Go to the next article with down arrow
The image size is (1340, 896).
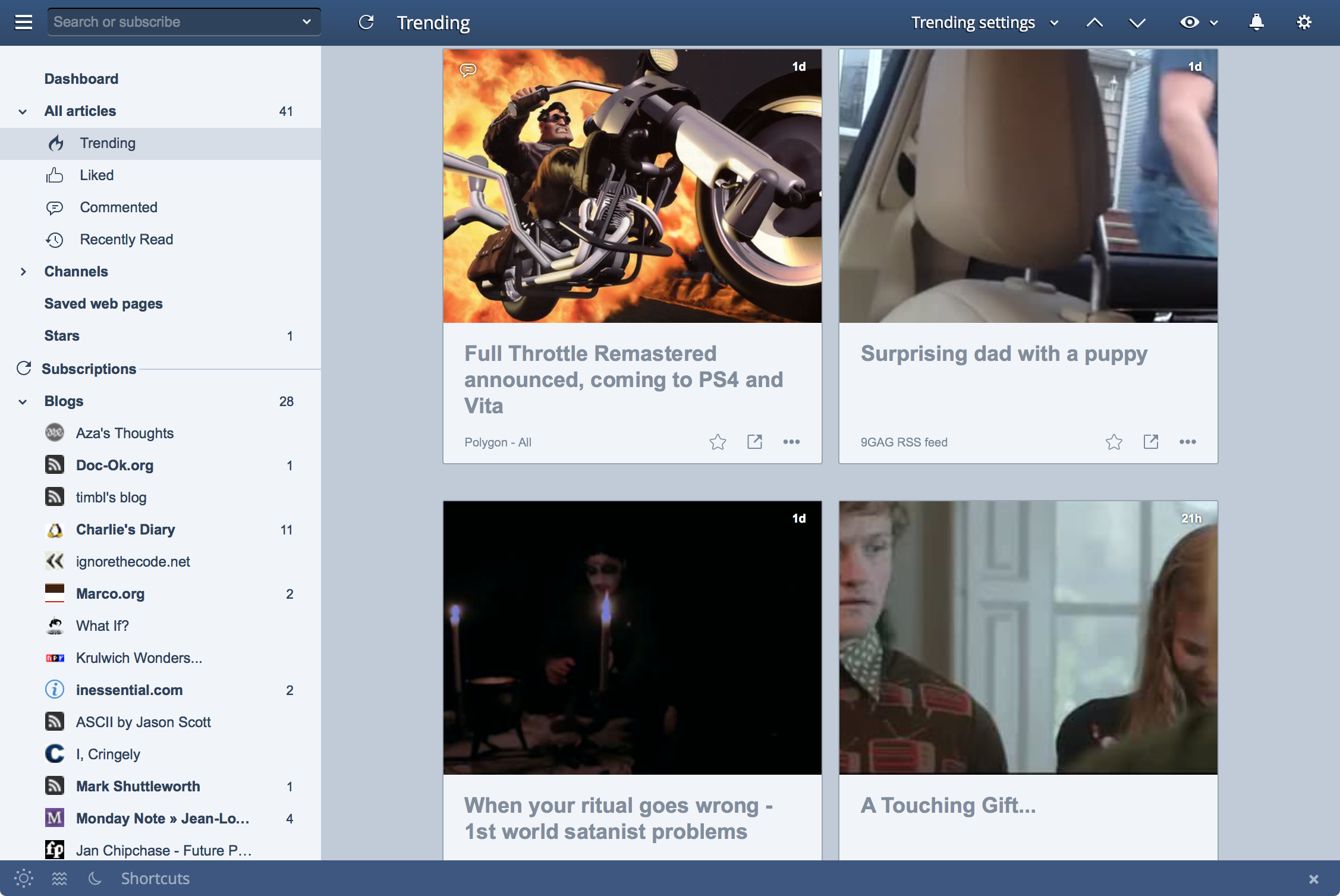coord(1137,23)
